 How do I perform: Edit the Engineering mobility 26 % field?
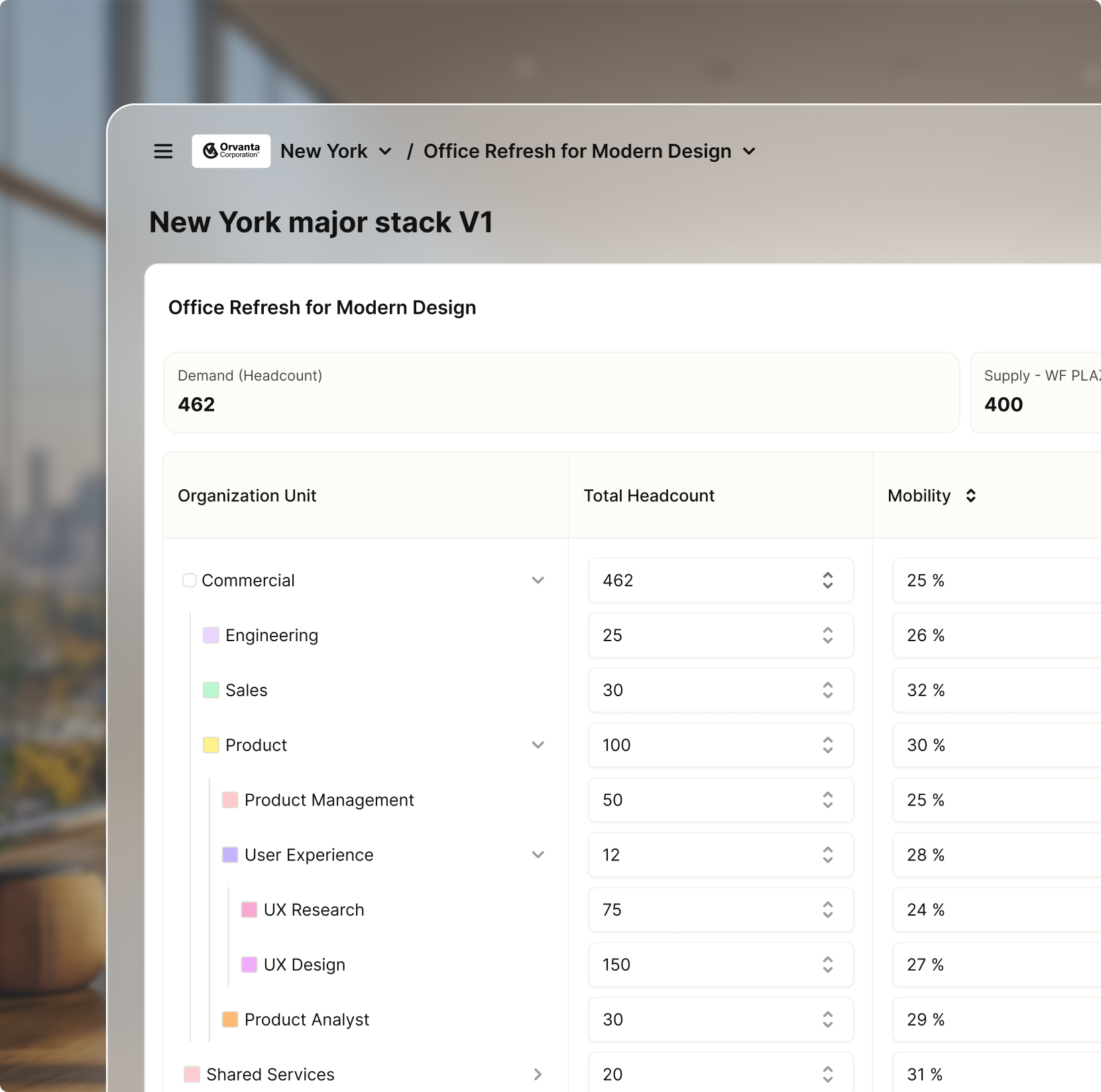point(996,635)
